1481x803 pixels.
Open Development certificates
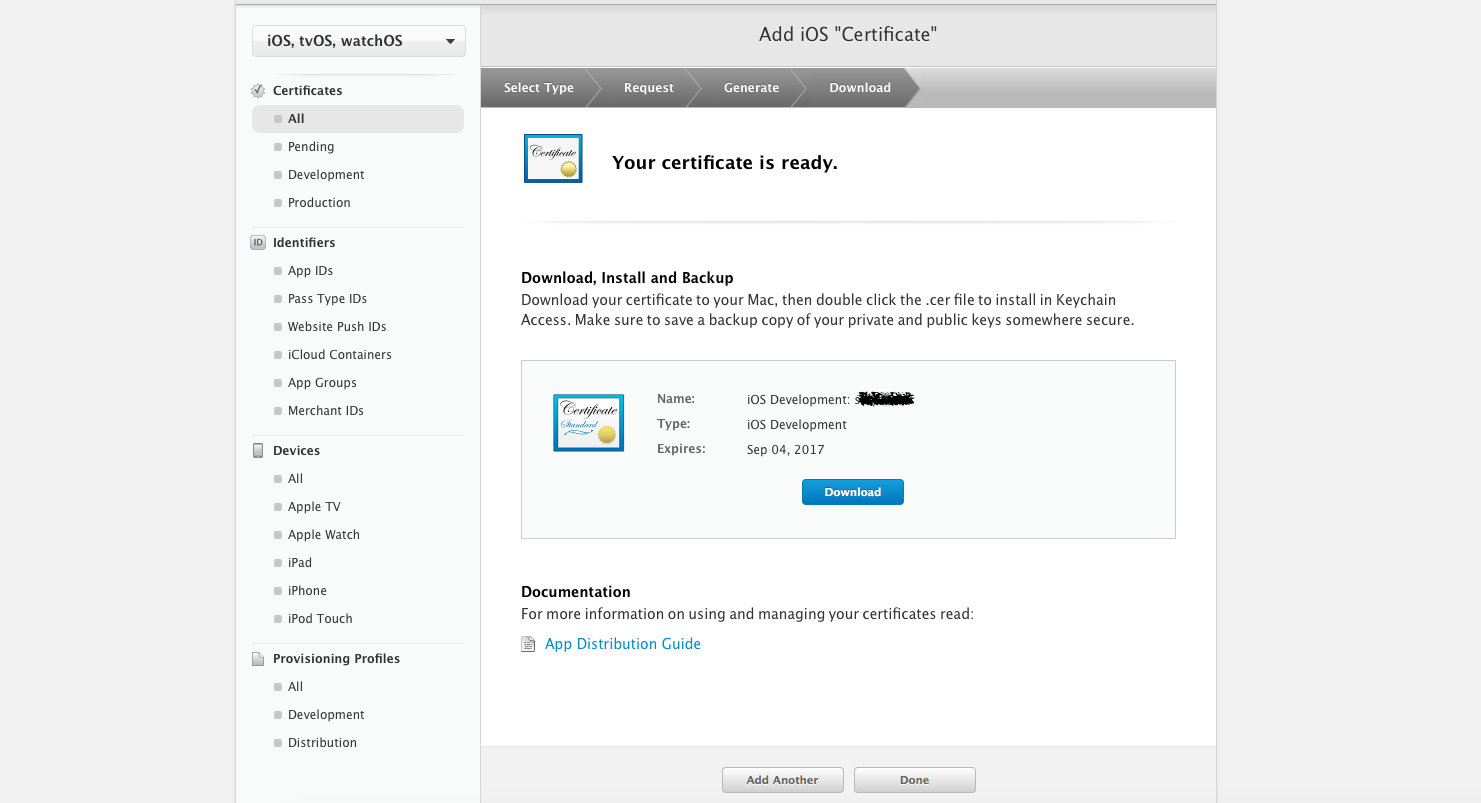[326, 175]
